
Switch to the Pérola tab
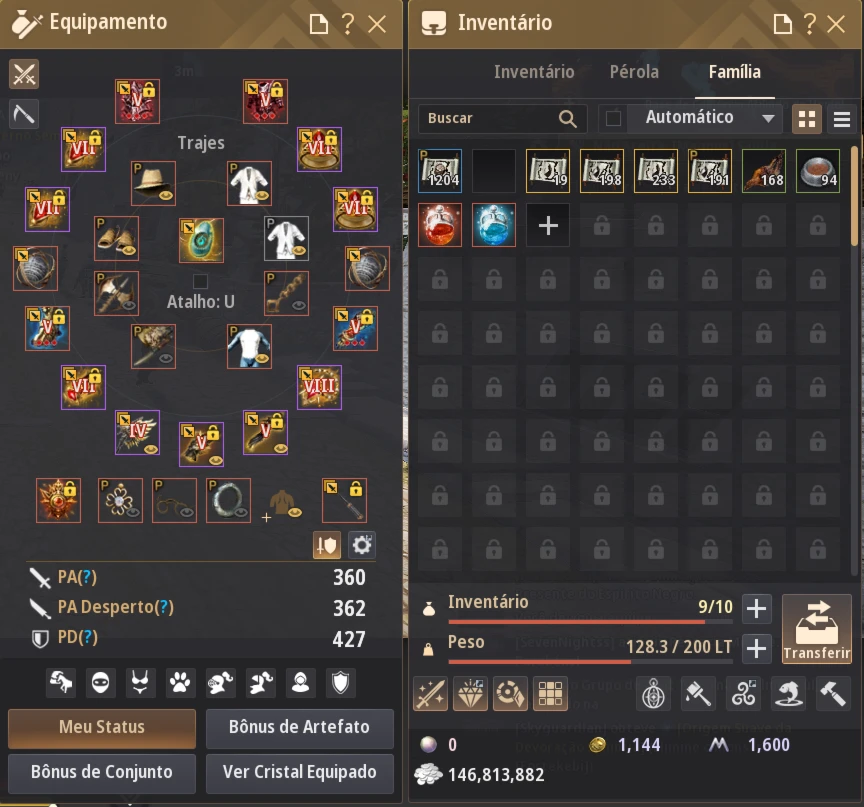634,72
